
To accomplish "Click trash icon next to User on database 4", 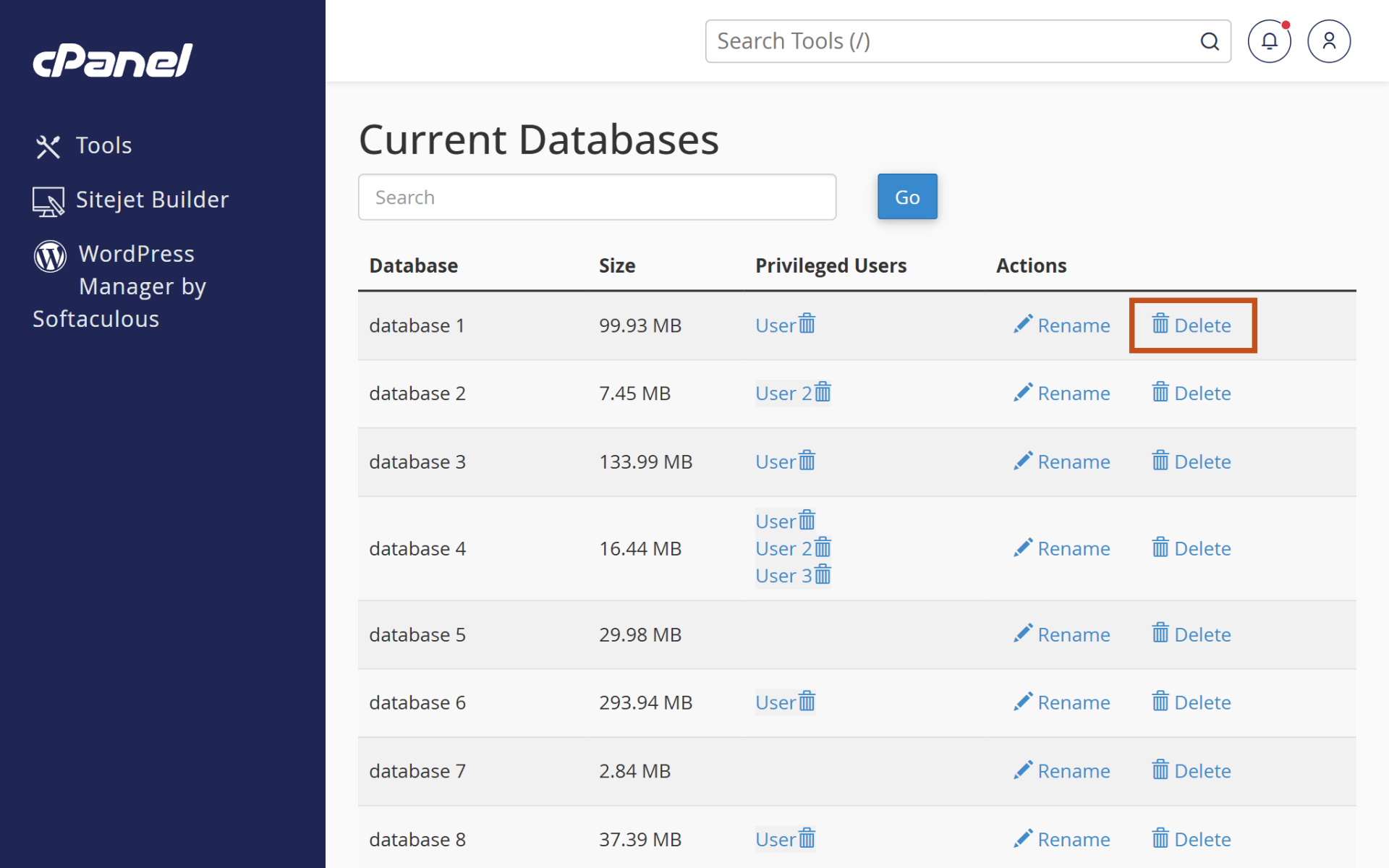I will 807,520.
